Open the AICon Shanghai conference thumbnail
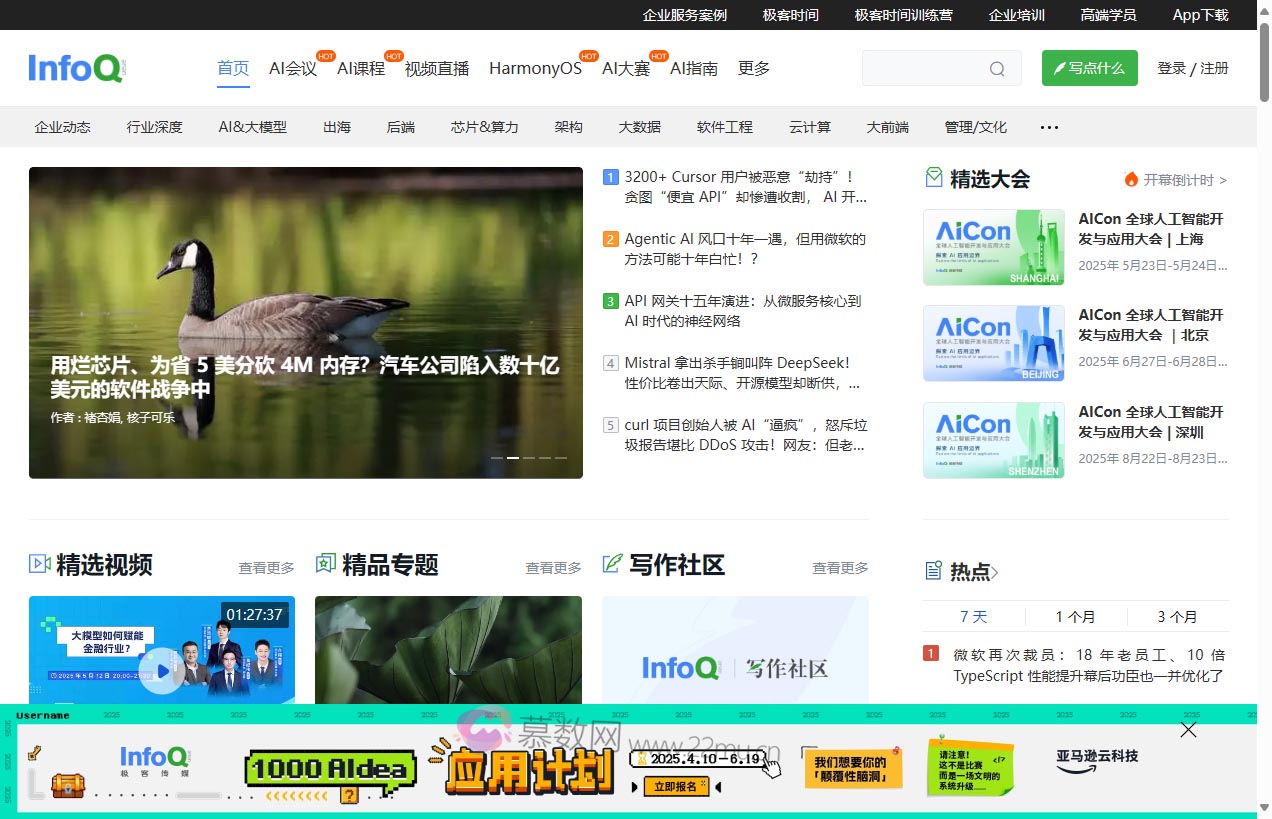Viewport: 1272px width, 819px height. 993,247
